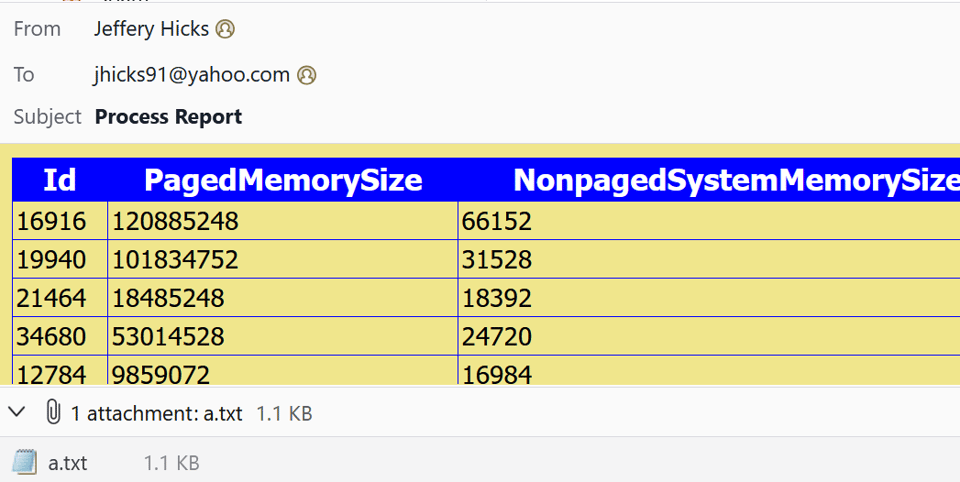Select recipient address jhicks91@yahoo.com
Screen dimensions: 960x482
point(192,75)
